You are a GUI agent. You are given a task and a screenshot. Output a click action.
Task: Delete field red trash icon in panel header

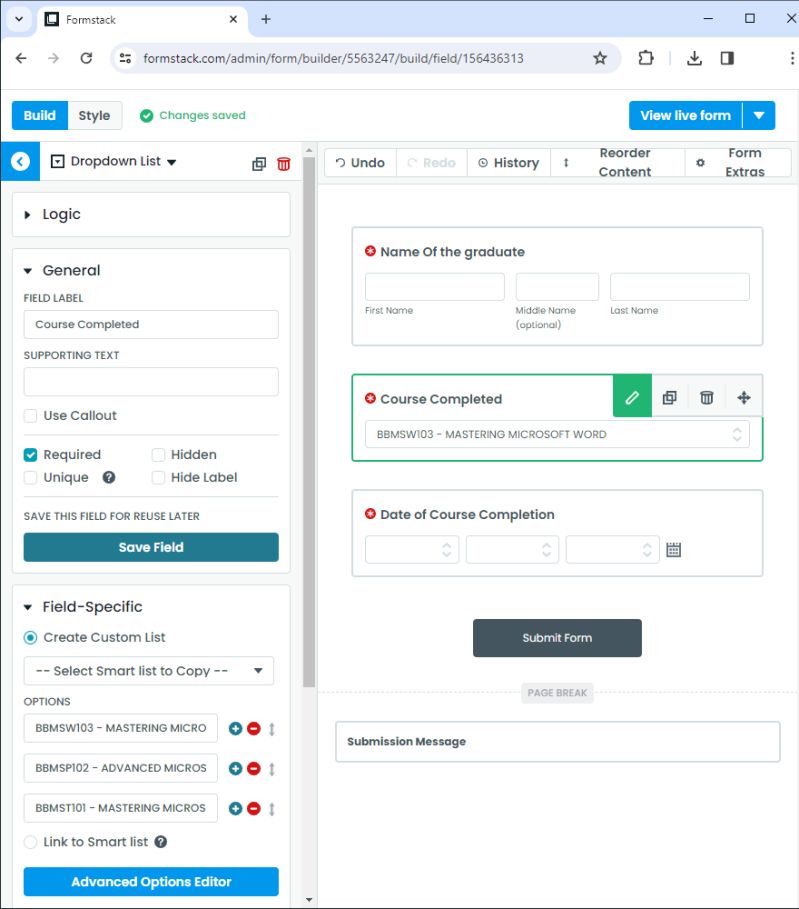point(284,164)
